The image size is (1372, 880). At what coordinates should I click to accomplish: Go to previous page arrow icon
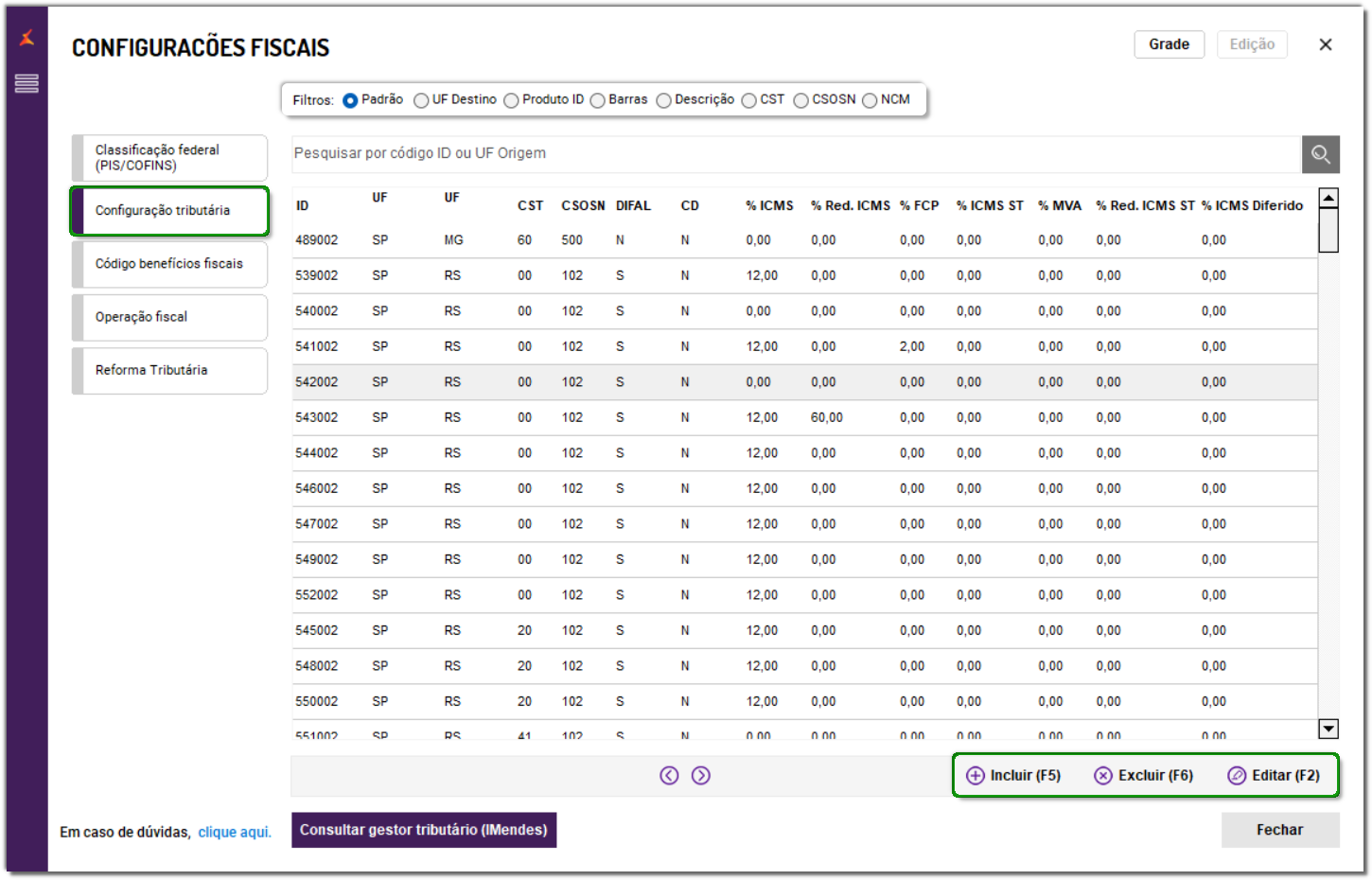669,776
